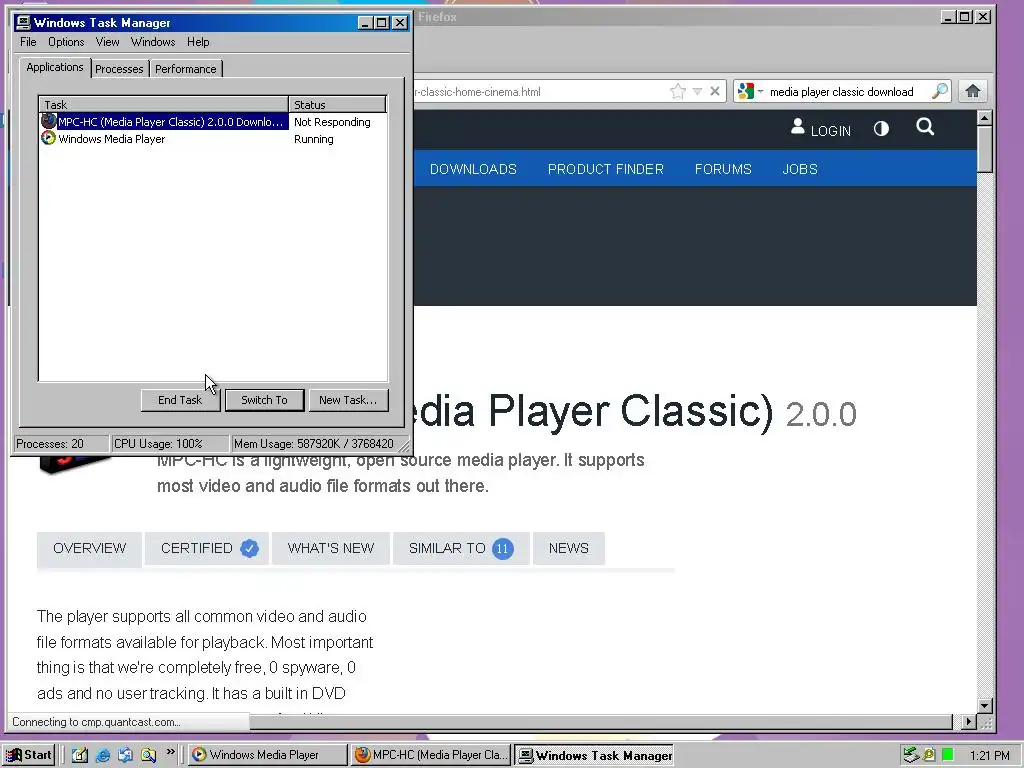Switch to the Performance tab

tap(185, 69)
